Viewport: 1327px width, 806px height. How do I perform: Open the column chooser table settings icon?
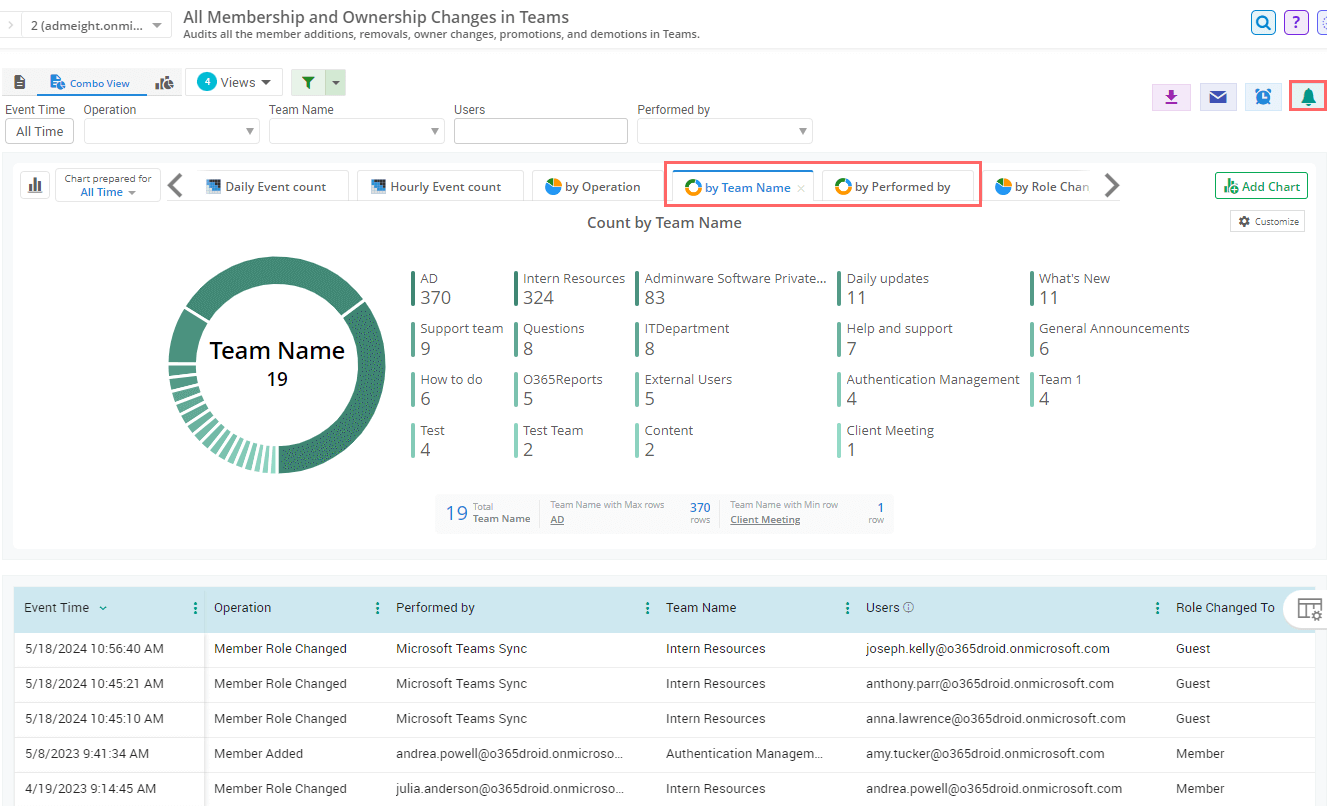point(1309,609)
